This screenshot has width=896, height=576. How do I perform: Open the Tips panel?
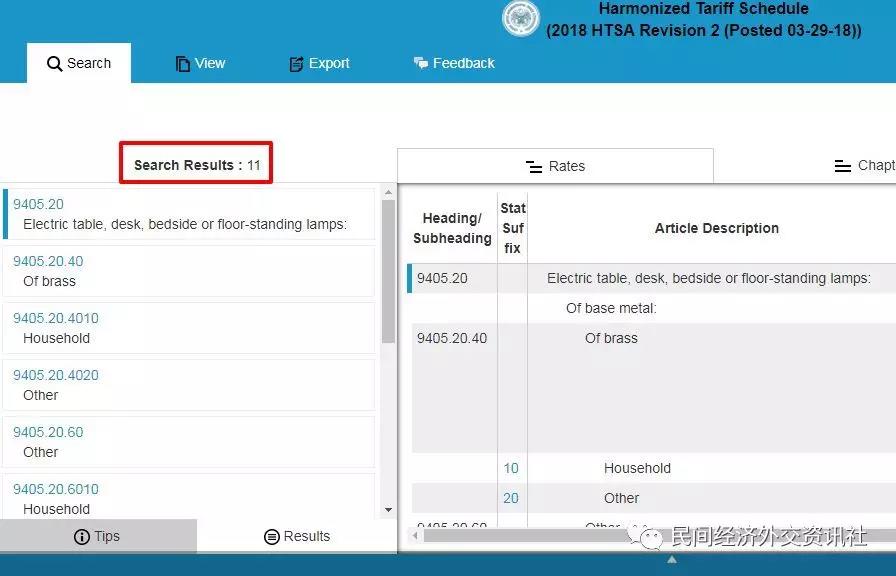tap(98, 536)
